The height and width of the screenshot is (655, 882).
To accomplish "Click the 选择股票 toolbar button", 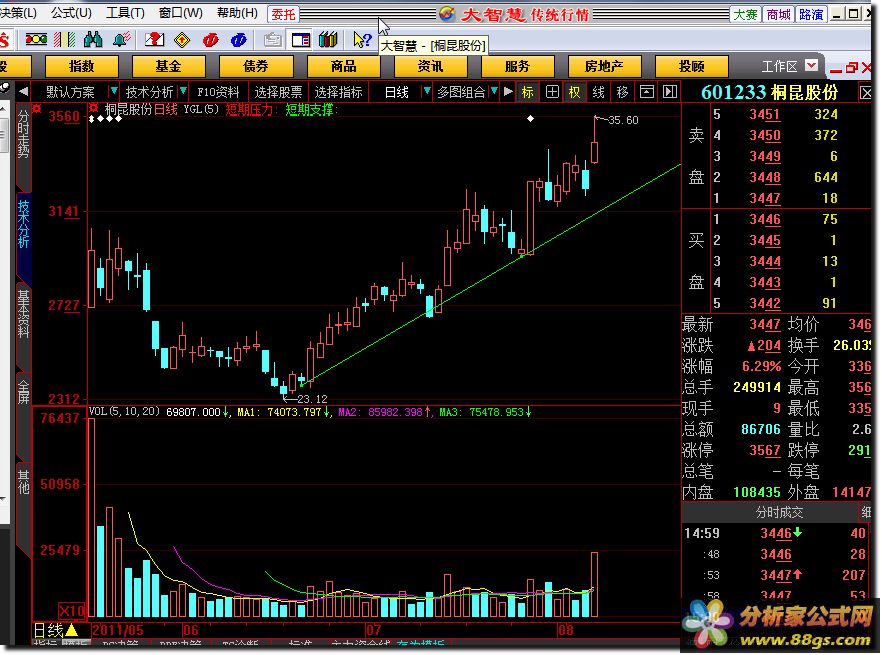I will (278, 92).
